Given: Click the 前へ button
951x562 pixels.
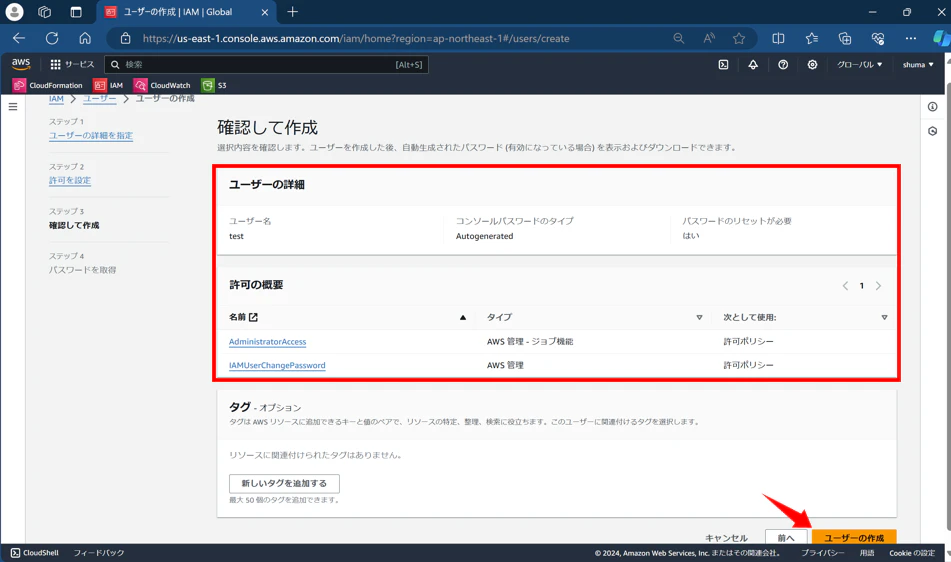Looking at the screenshot, I should click(x=786, y=537).
